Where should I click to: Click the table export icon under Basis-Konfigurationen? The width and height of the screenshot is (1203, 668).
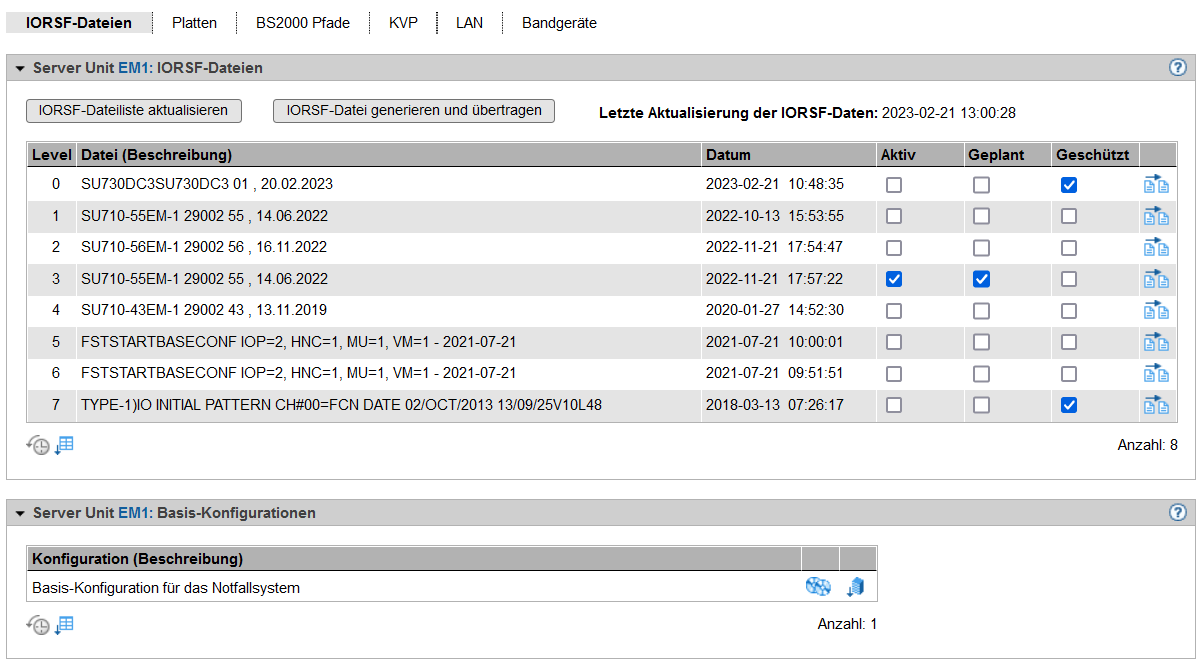click(64, 625)
